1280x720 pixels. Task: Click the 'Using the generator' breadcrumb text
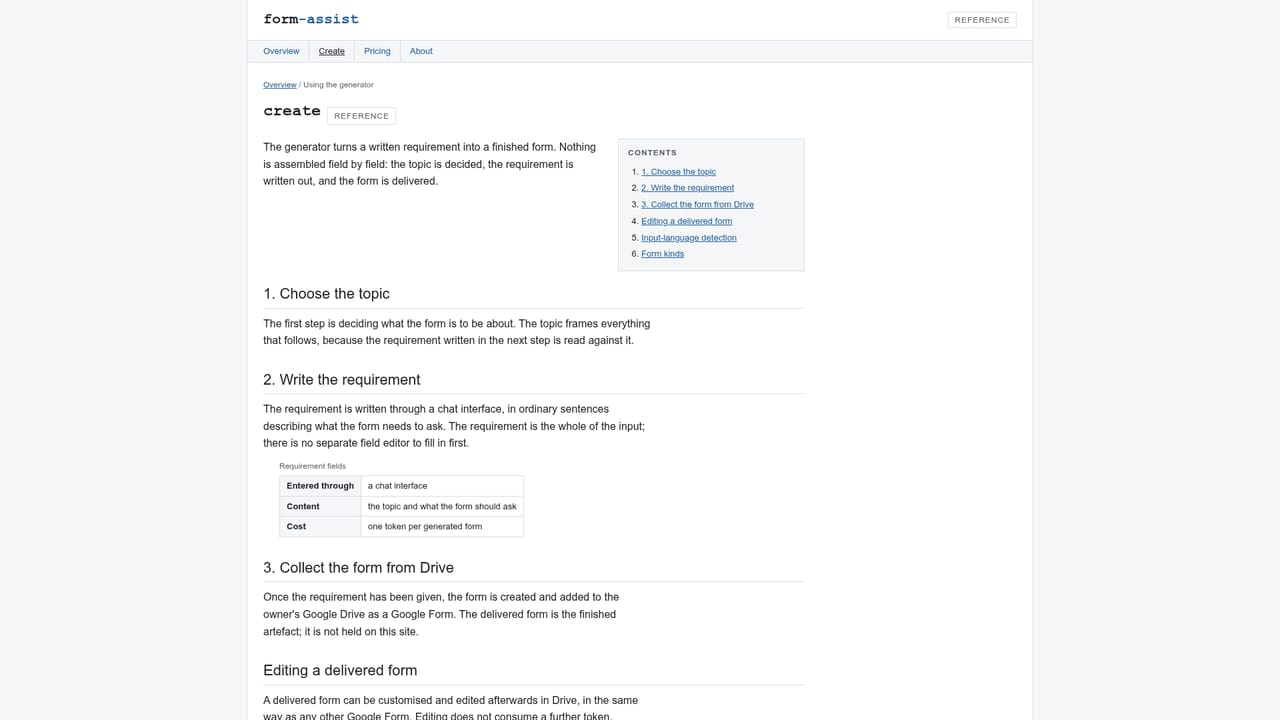pyautogui.click(x=338, y=85)
